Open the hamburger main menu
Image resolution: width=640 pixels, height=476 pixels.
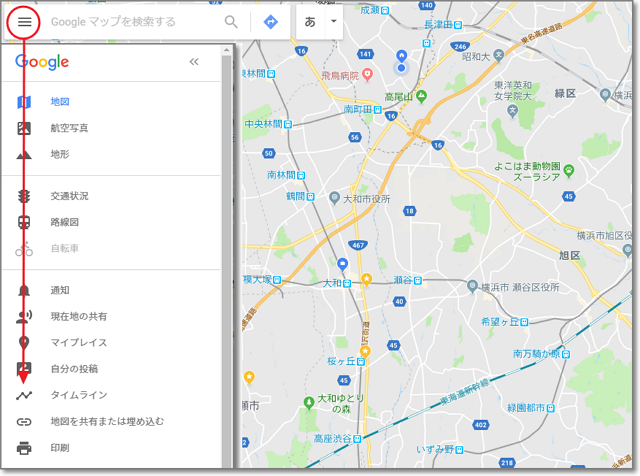[25, 21]
